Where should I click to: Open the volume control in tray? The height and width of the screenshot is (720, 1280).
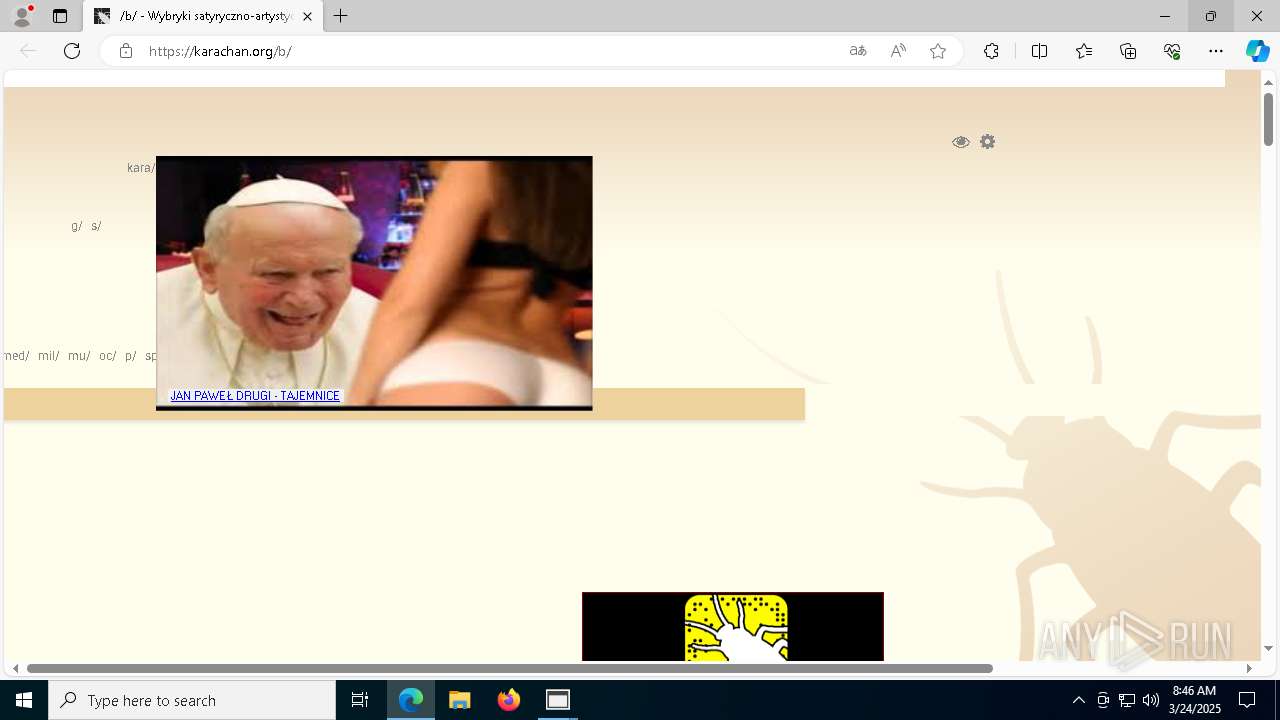click(x=1151, y=700)
